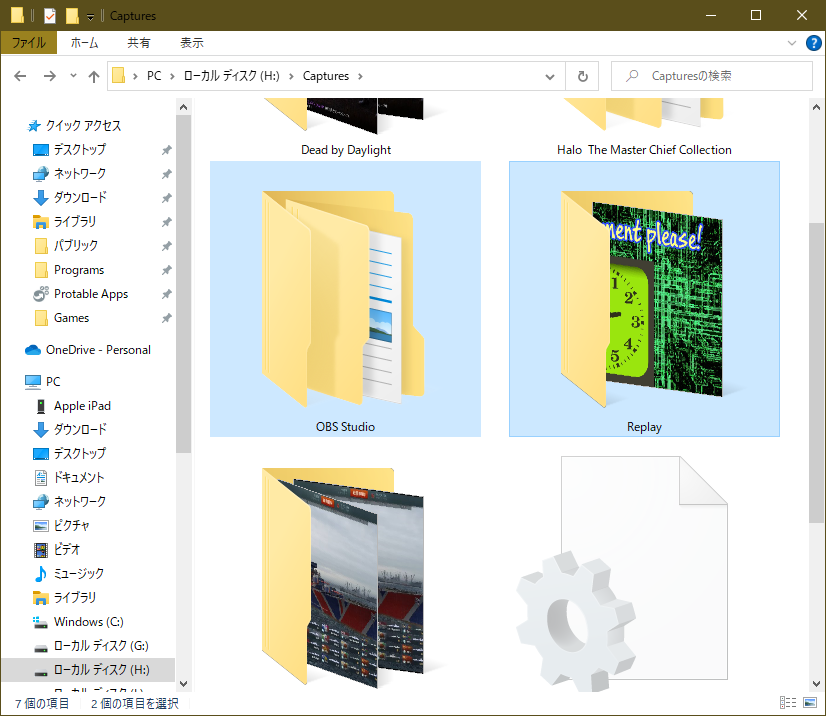Open Windows (C:) drive
This screenshot has width=826, height=716.
point(88,622)
